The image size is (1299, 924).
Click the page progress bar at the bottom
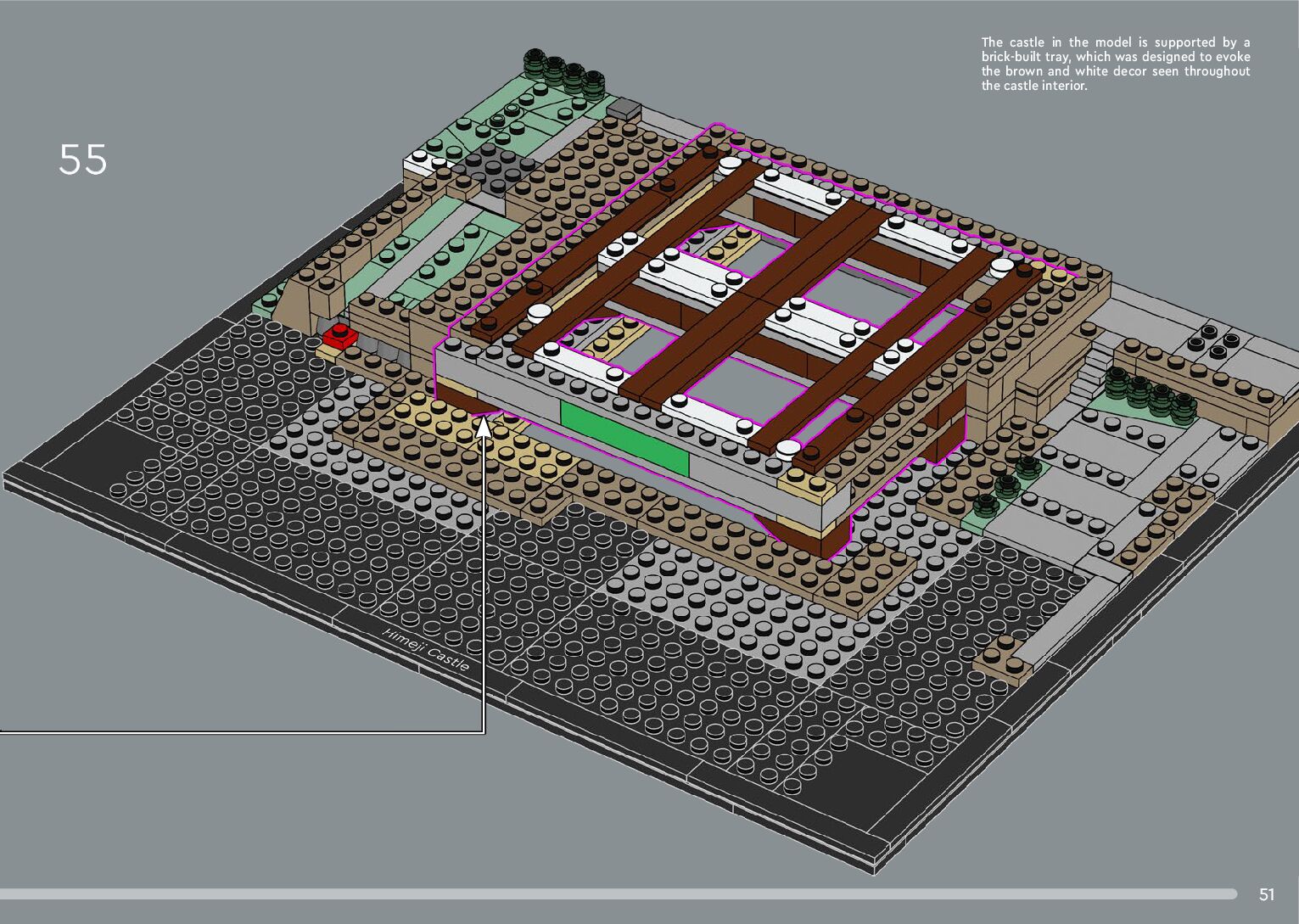point(618,893)
